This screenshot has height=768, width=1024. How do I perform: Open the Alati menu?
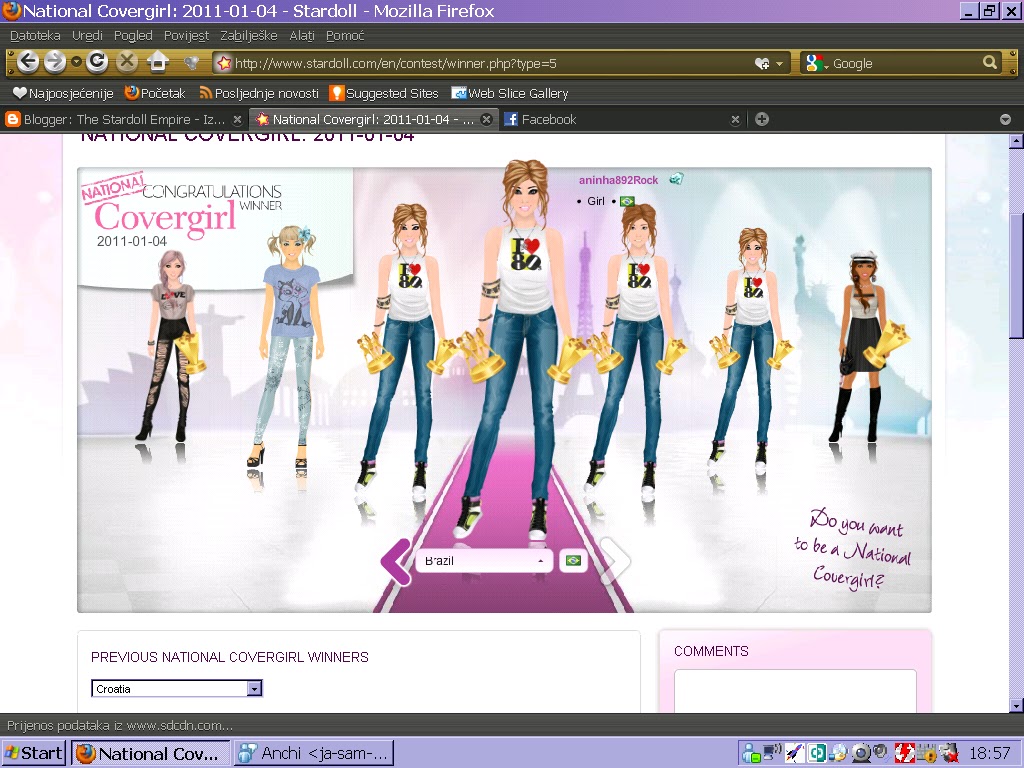(x=302, y=36)
